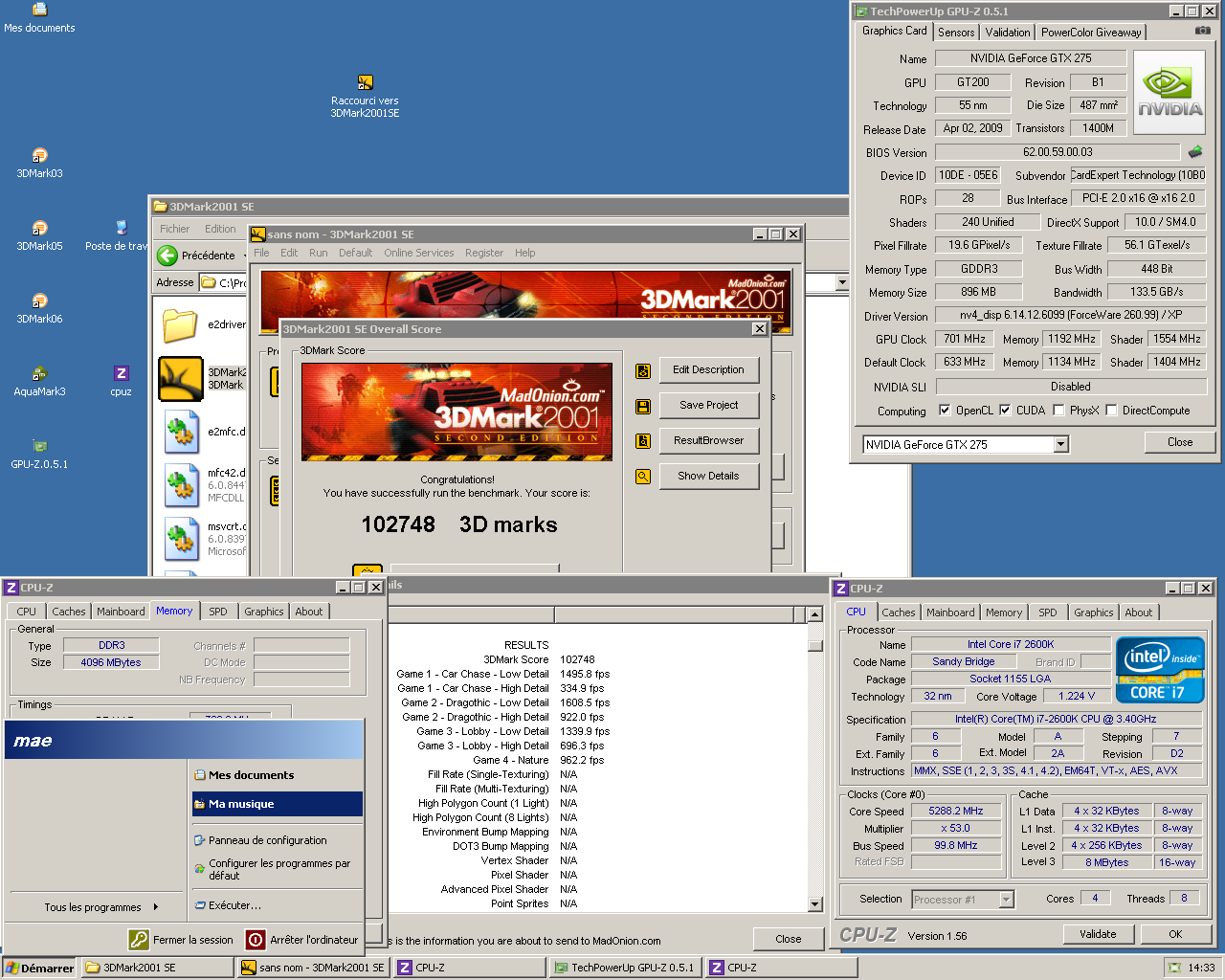Click Fermer la session key icon
This screenshot has width=1225, height=980.
click(x=139, y=940)
